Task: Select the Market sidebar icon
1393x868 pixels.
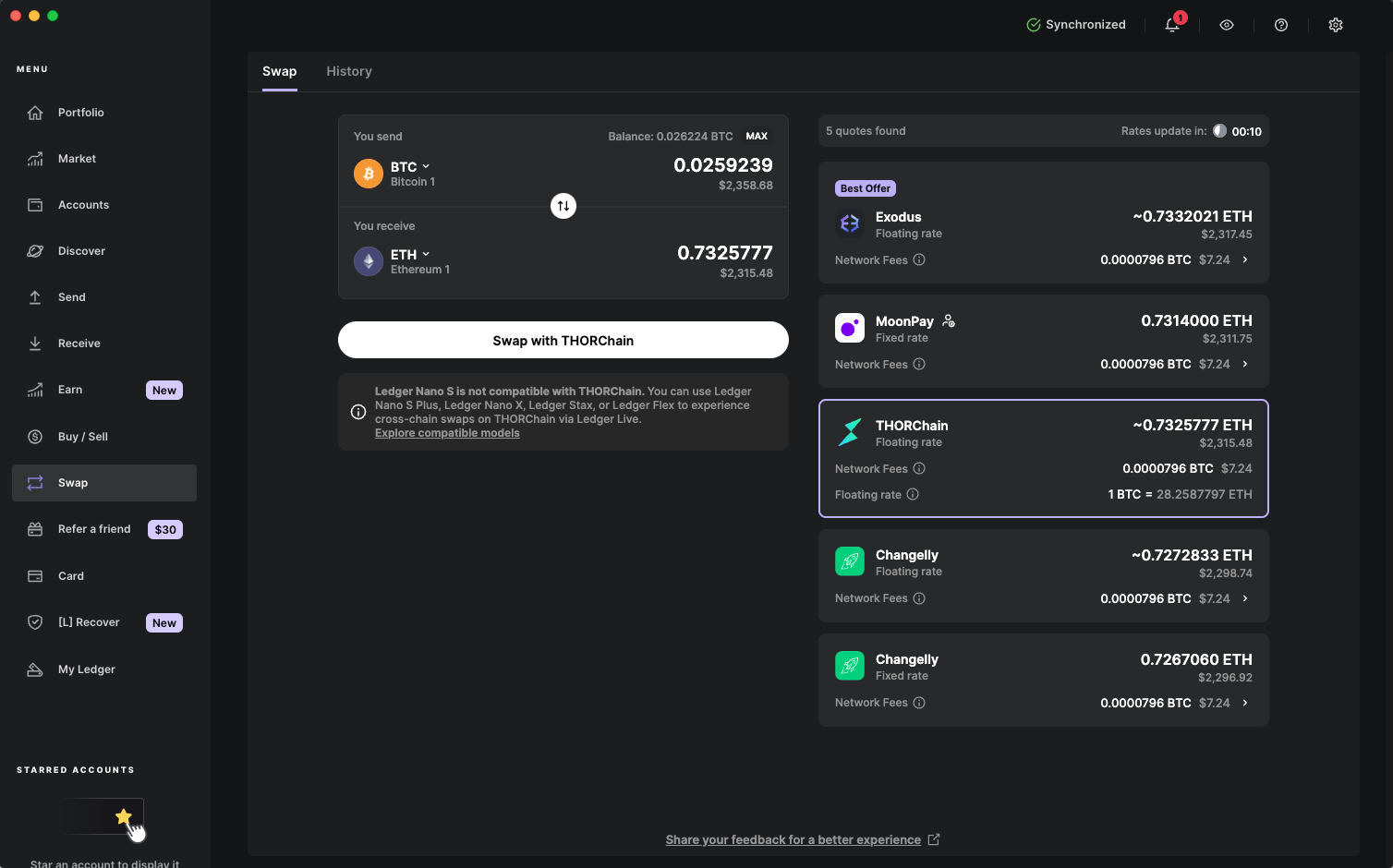Action: 77,158
